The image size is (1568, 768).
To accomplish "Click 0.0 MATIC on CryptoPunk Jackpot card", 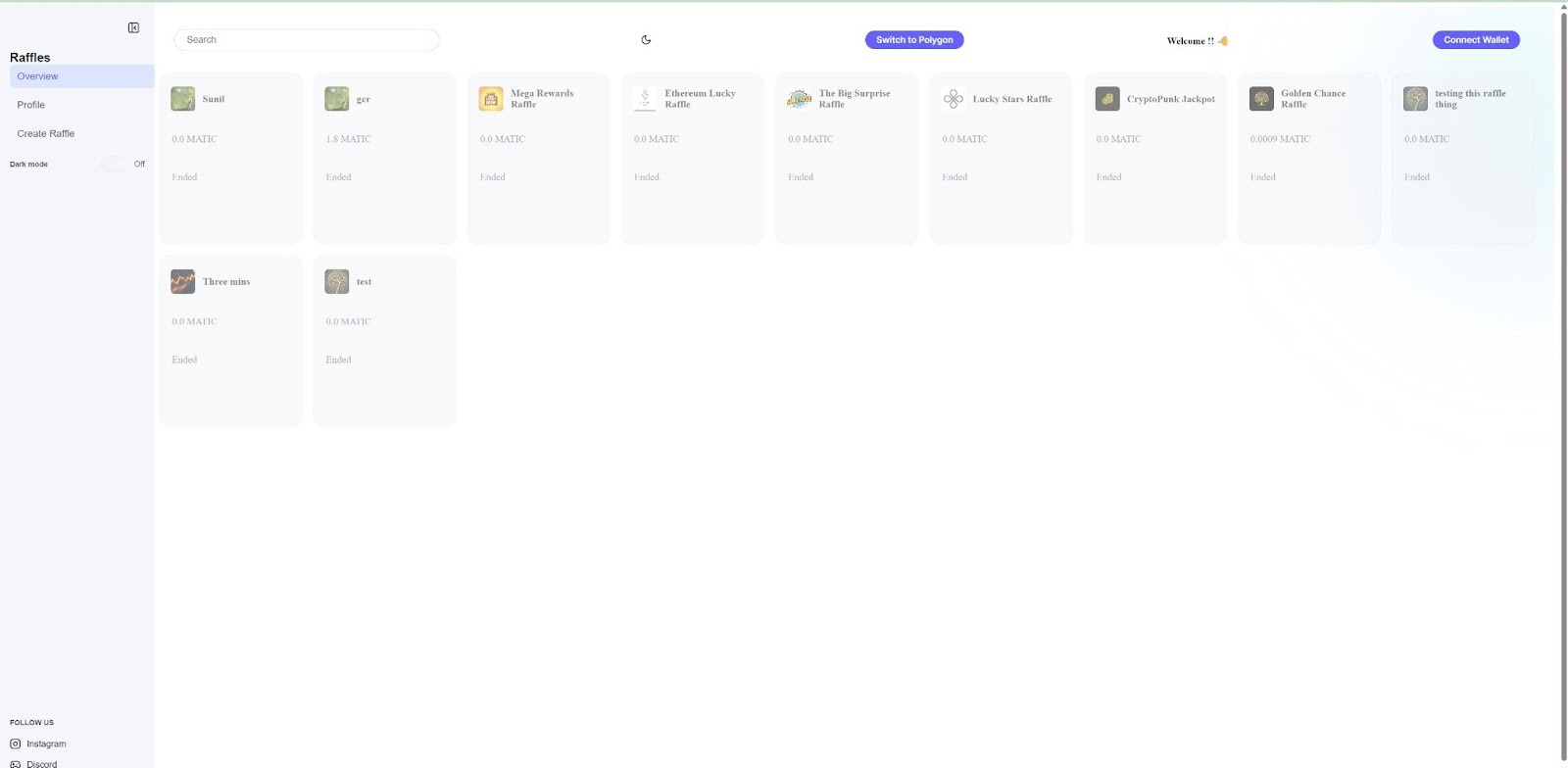I will point(1118,139).
